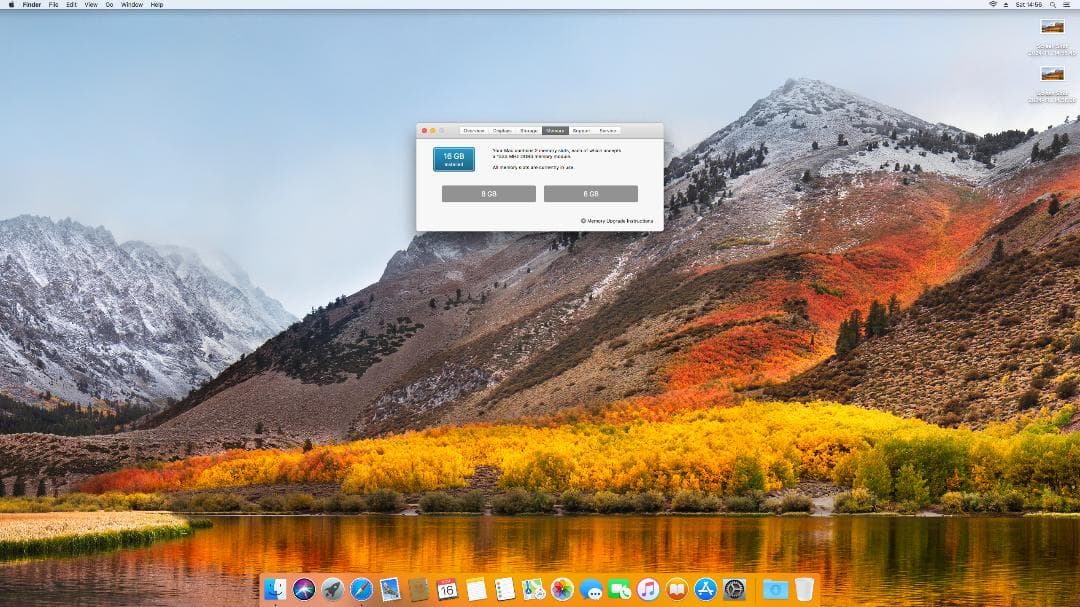Screen dimensions: 1080x607
Task: Select the 16 GB installed memory slot
Action: click(x=453, y=160)
